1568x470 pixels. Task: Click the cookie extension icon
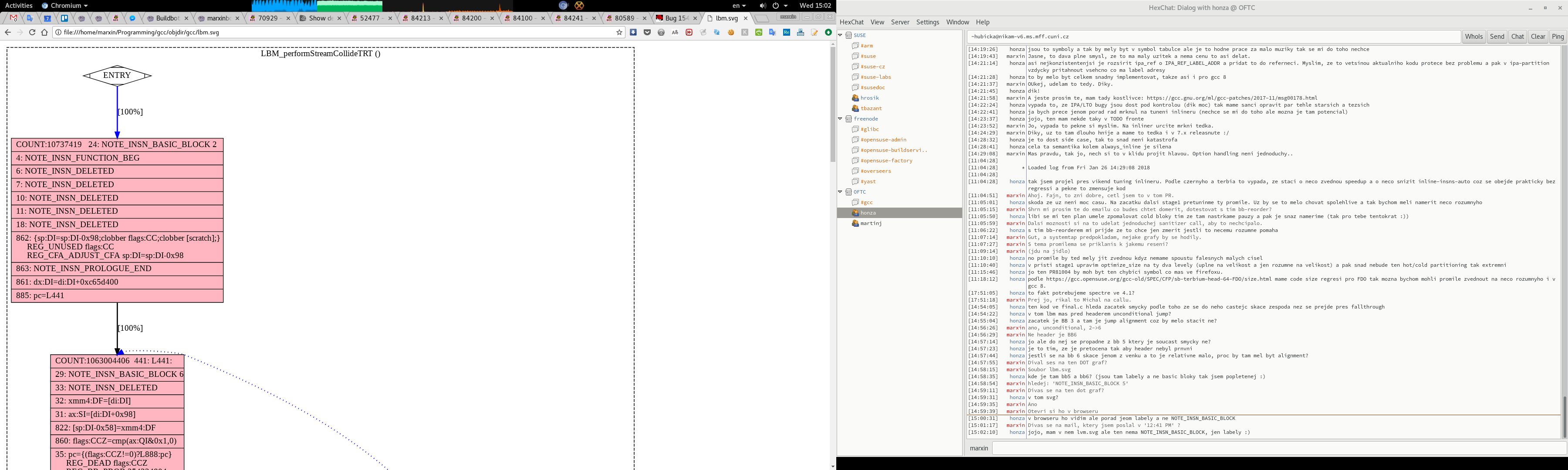tap(731, 32)
